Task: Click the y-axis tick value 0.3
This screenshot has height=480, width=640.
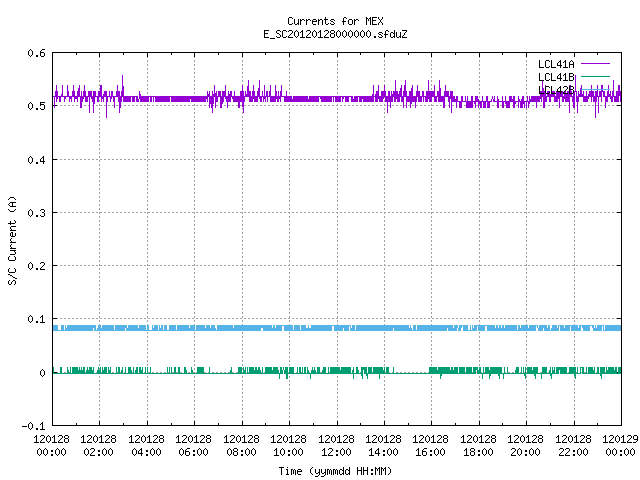Action: click(36, 213)
